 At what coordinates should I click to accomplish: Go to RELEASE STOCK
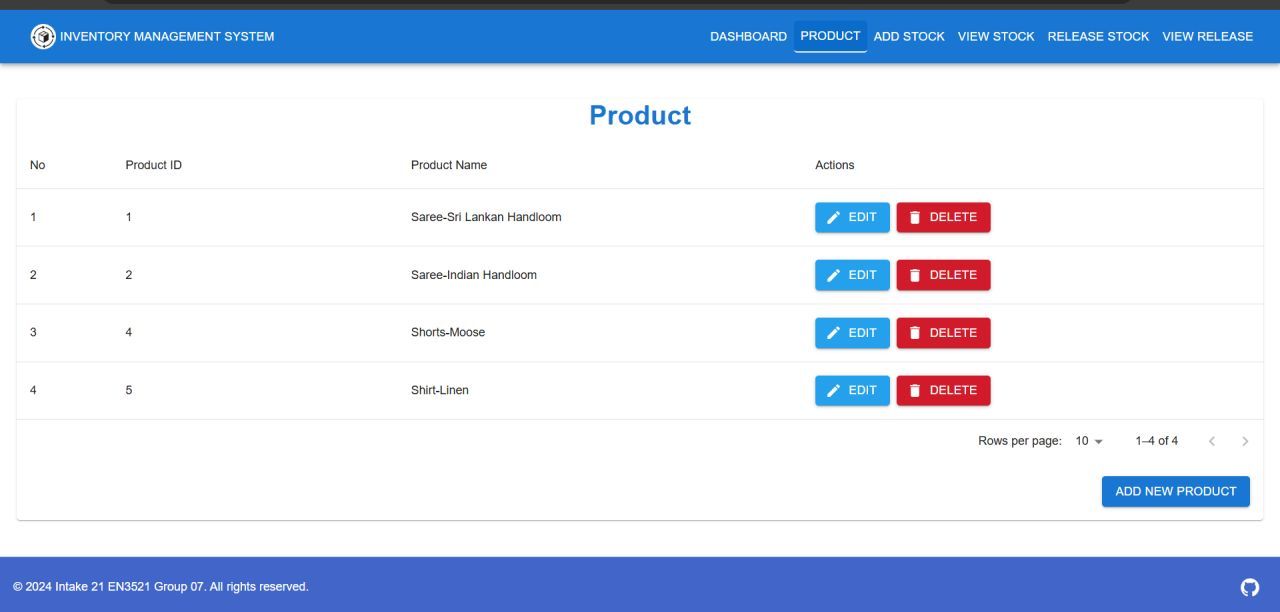click(1098, 36)
